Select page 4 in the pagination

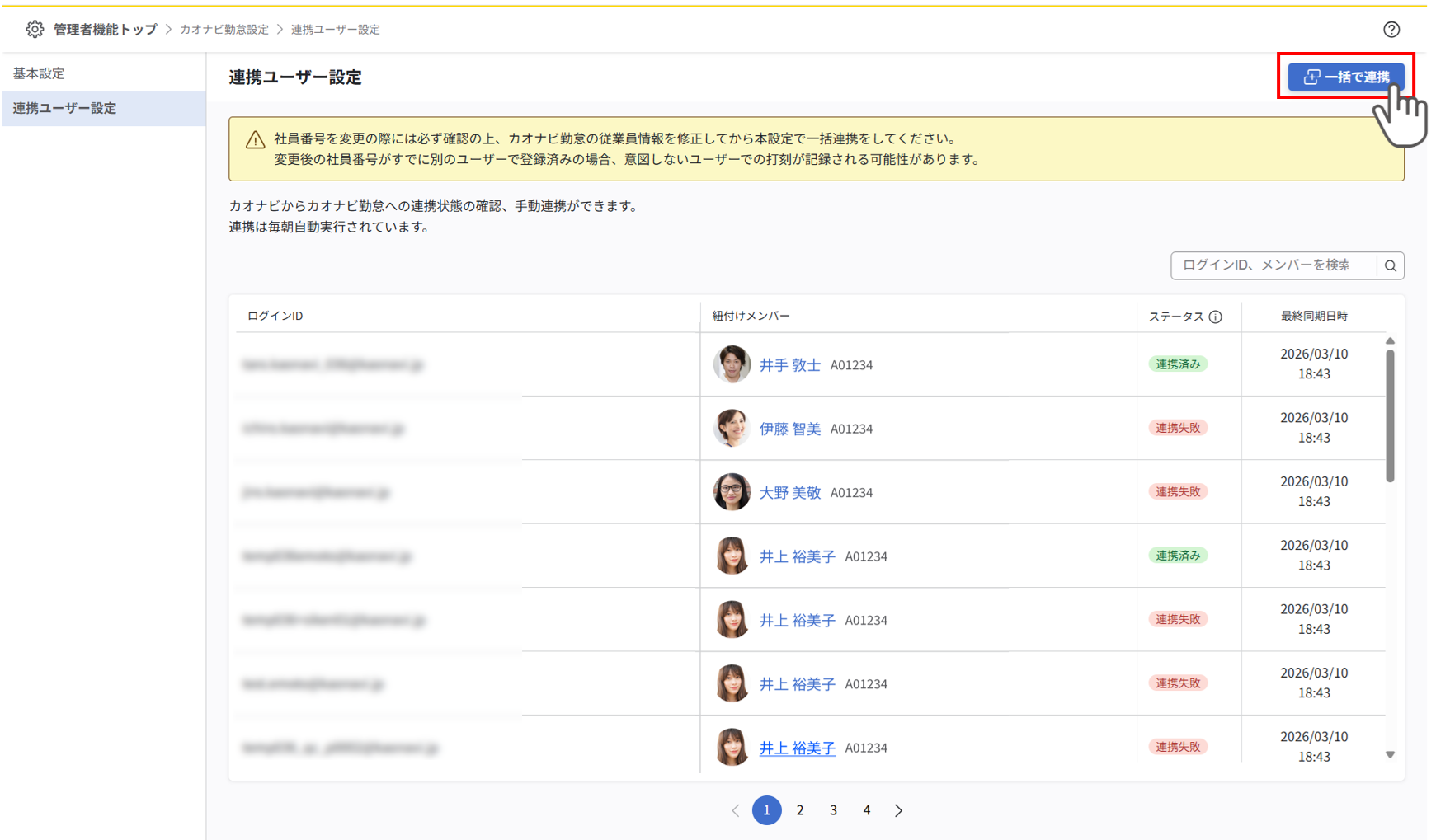tap(867, 810)
